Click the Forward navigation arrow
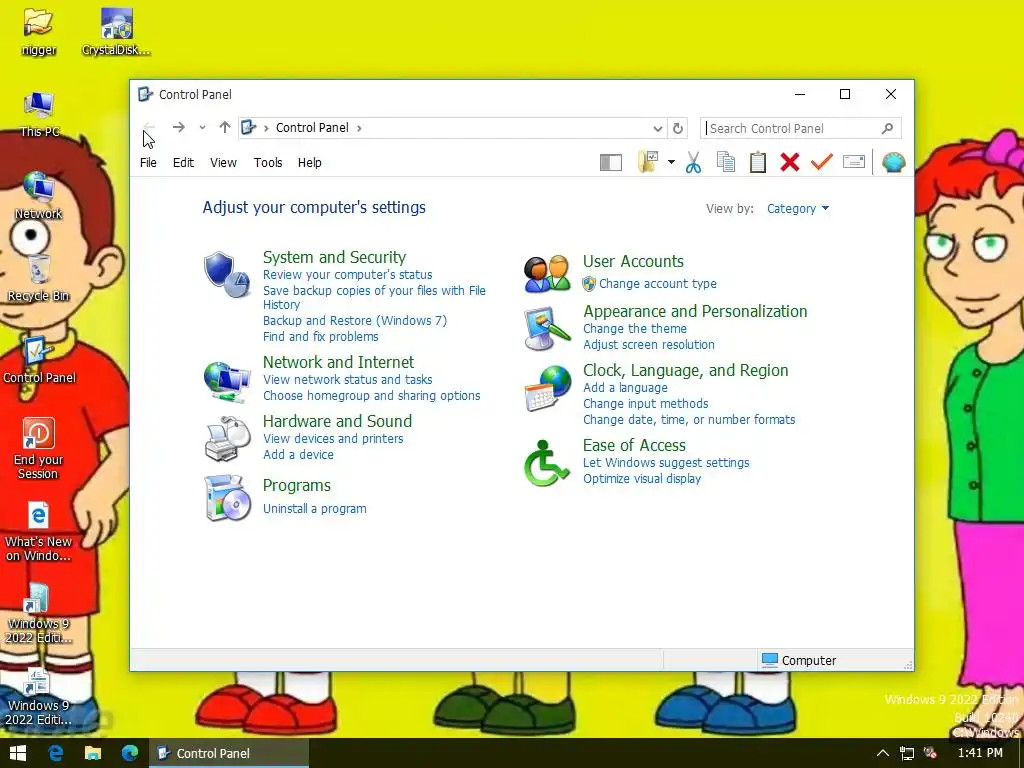 (178, 127)
